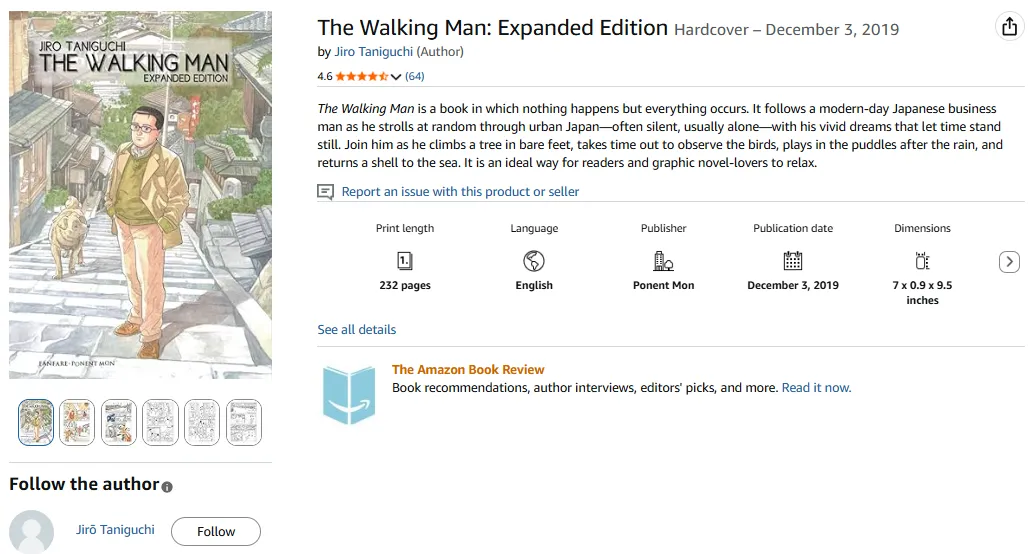The image size is (1028, 554).
Task: Click the print length page icon
Action: [404, 261]
